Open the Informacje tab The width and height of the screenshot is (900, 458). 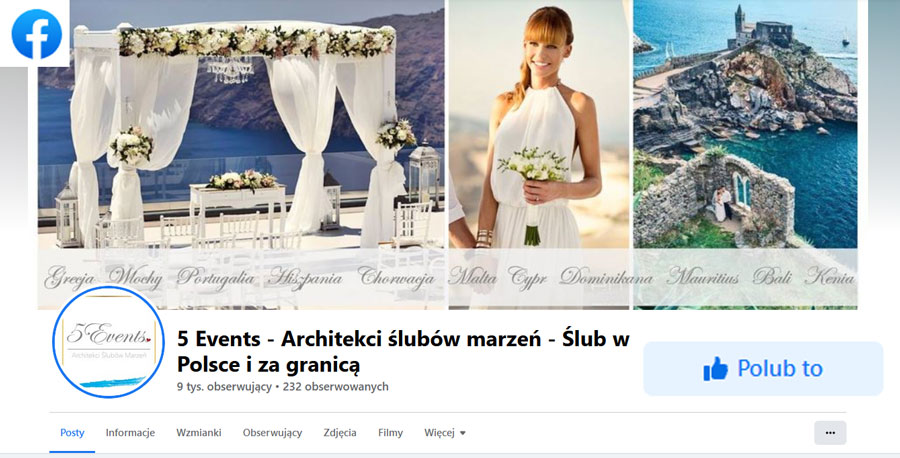130,433
